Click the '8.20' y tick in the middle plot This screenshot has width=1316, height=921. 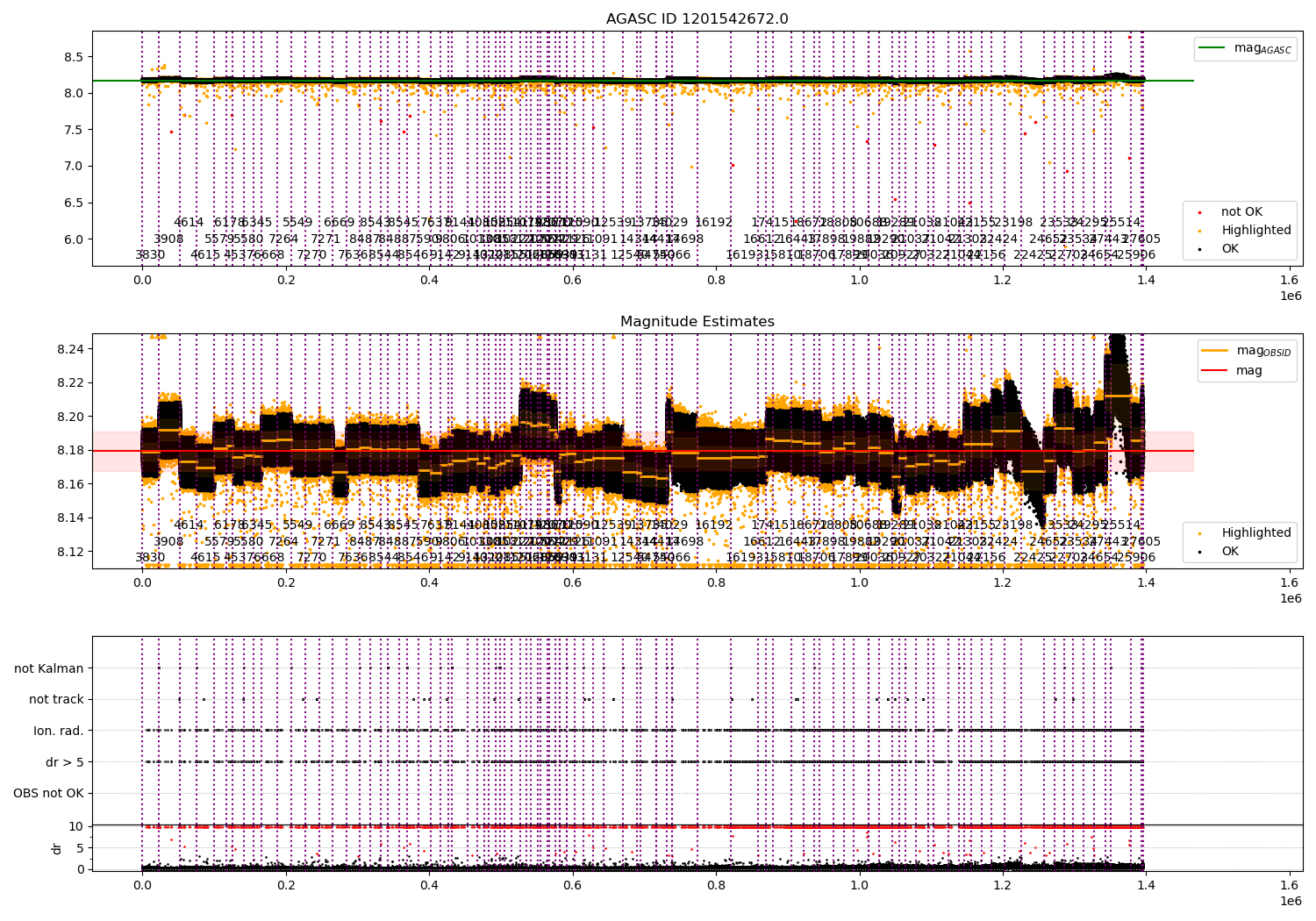point(70,417)
